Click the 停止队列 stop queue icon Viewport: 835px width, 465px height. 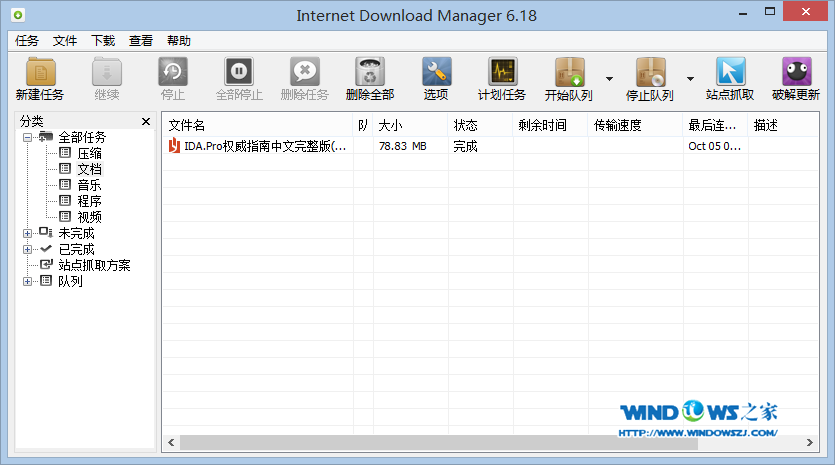[650, 72]
